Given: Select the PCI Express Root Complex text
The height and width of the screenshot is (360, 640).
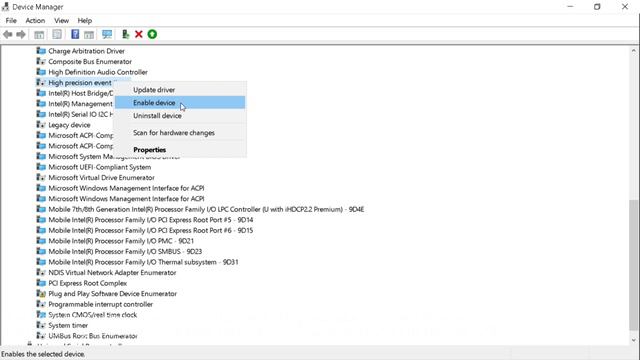Looking at the screenshot, I should 88,283.
